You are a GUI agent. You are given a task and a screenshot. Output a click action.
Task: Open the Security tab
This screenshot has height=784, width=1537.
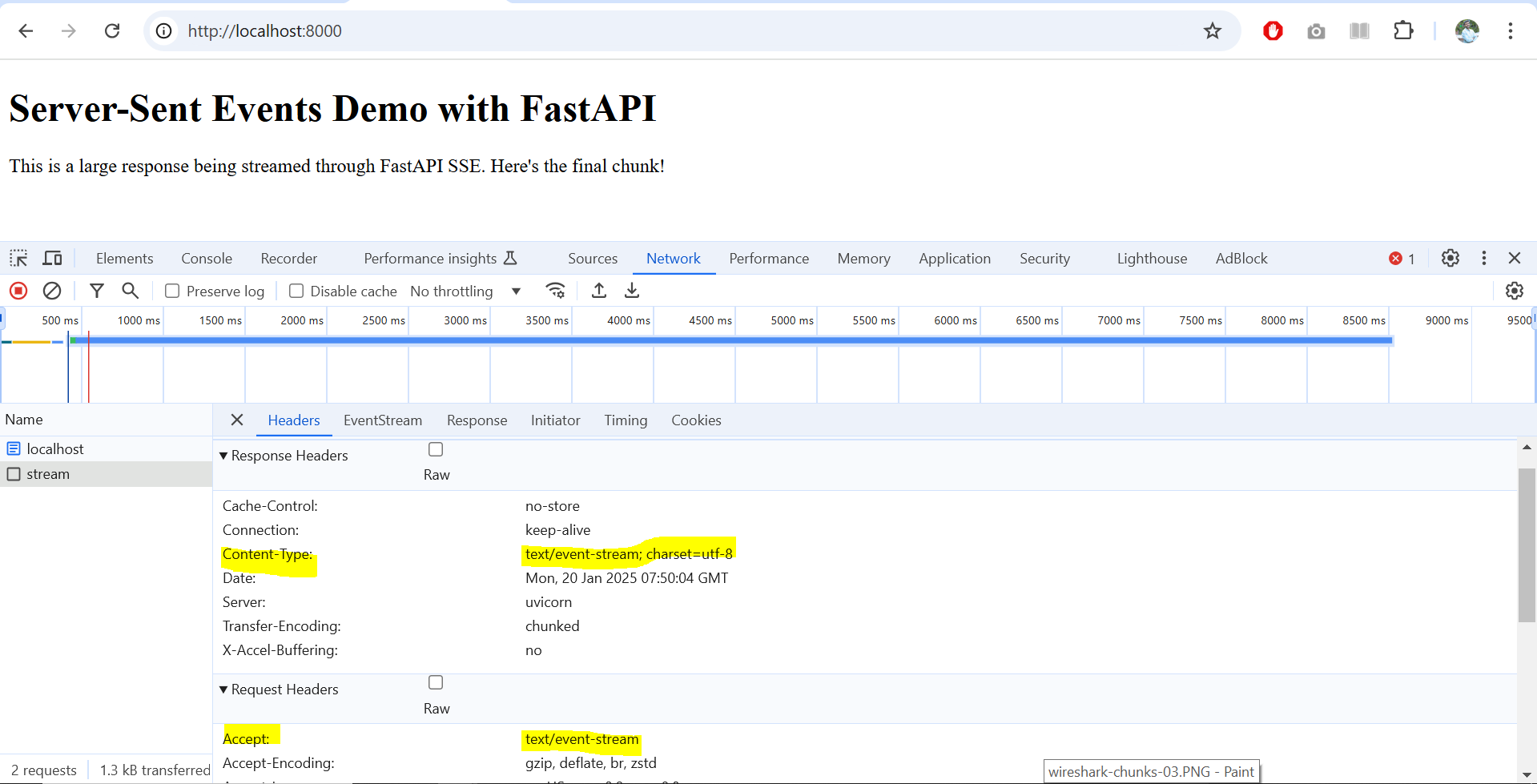(x=1044, y=259)
